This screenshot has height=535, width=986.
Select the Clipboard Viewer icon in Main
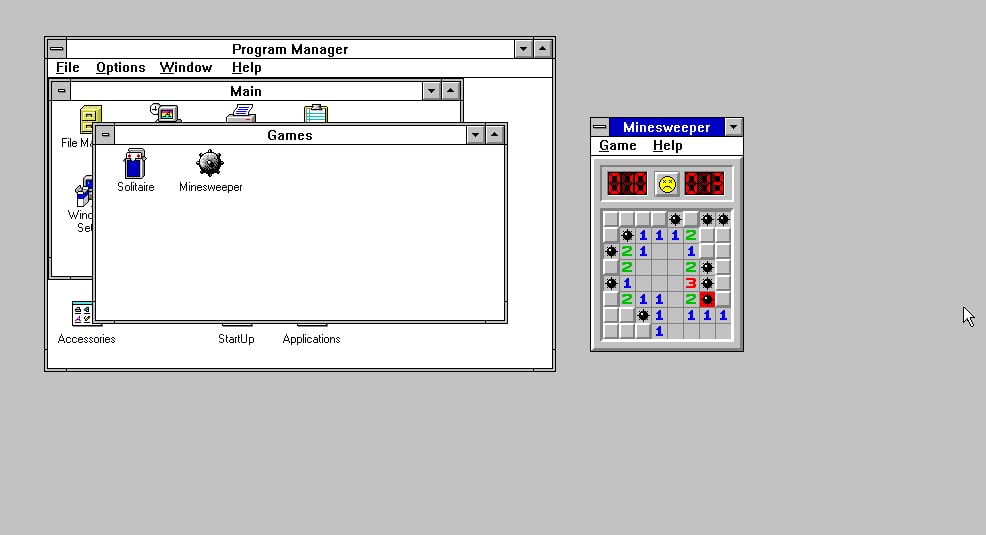tap(316, 113)
